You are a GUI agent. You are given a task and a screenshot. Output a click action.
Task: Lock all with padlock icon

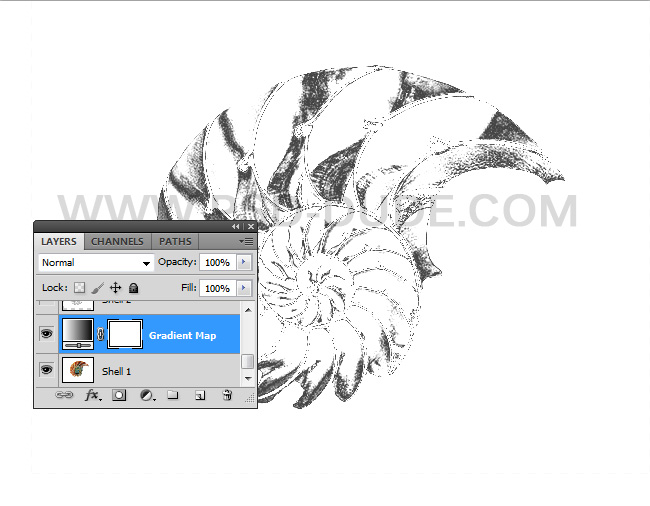click(133, 288)
